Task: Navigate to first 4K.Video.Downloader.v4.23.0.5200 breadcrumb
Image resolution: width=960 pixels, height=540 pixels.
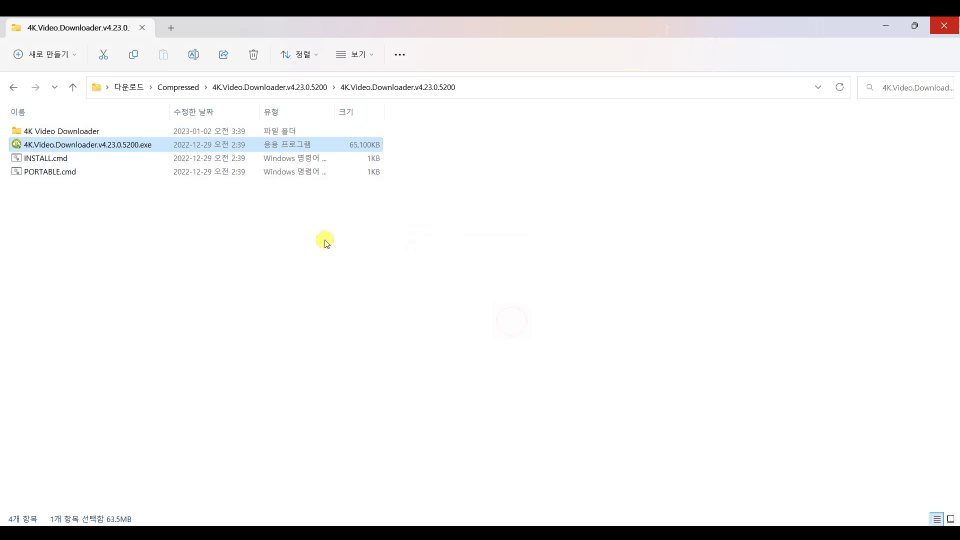Action: point(269,87)
